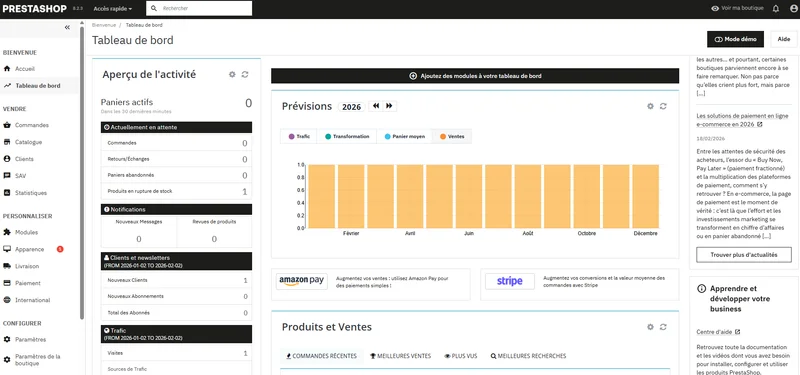800x375 pixels.
Task: Focus the Rechercher search field
Action: click(x=199, y=9)
